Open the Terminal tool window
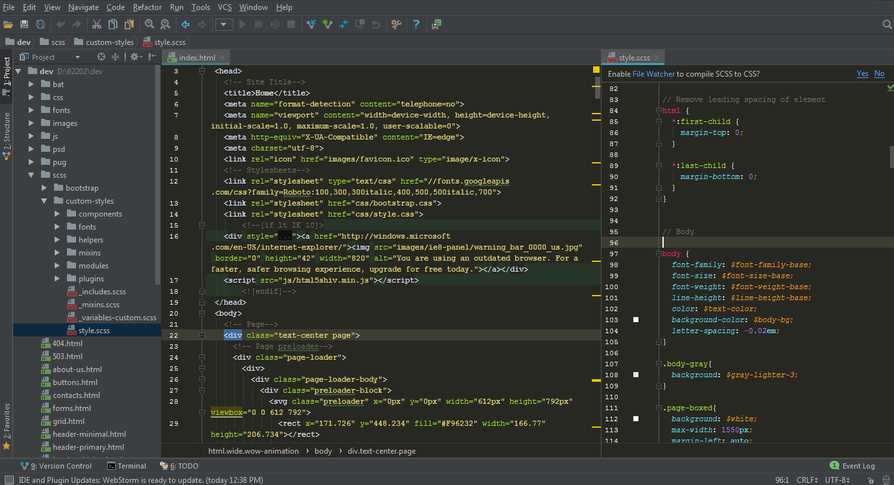894x485 pixels. click(126, 466)
